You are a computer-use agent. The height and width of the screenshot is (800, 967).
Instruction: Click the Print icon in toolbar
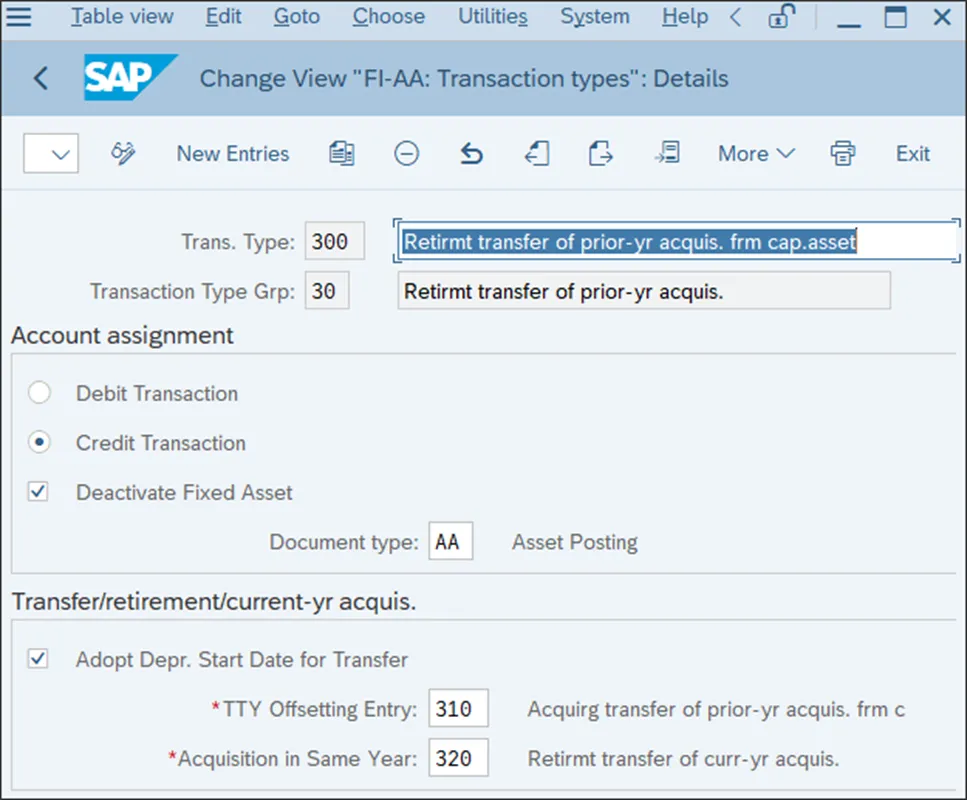842,154
